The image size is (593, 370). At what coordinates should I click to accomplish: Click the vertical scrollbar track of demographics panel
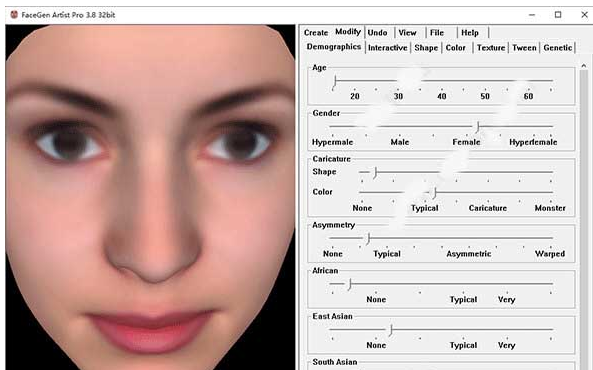tap(584, 219)
